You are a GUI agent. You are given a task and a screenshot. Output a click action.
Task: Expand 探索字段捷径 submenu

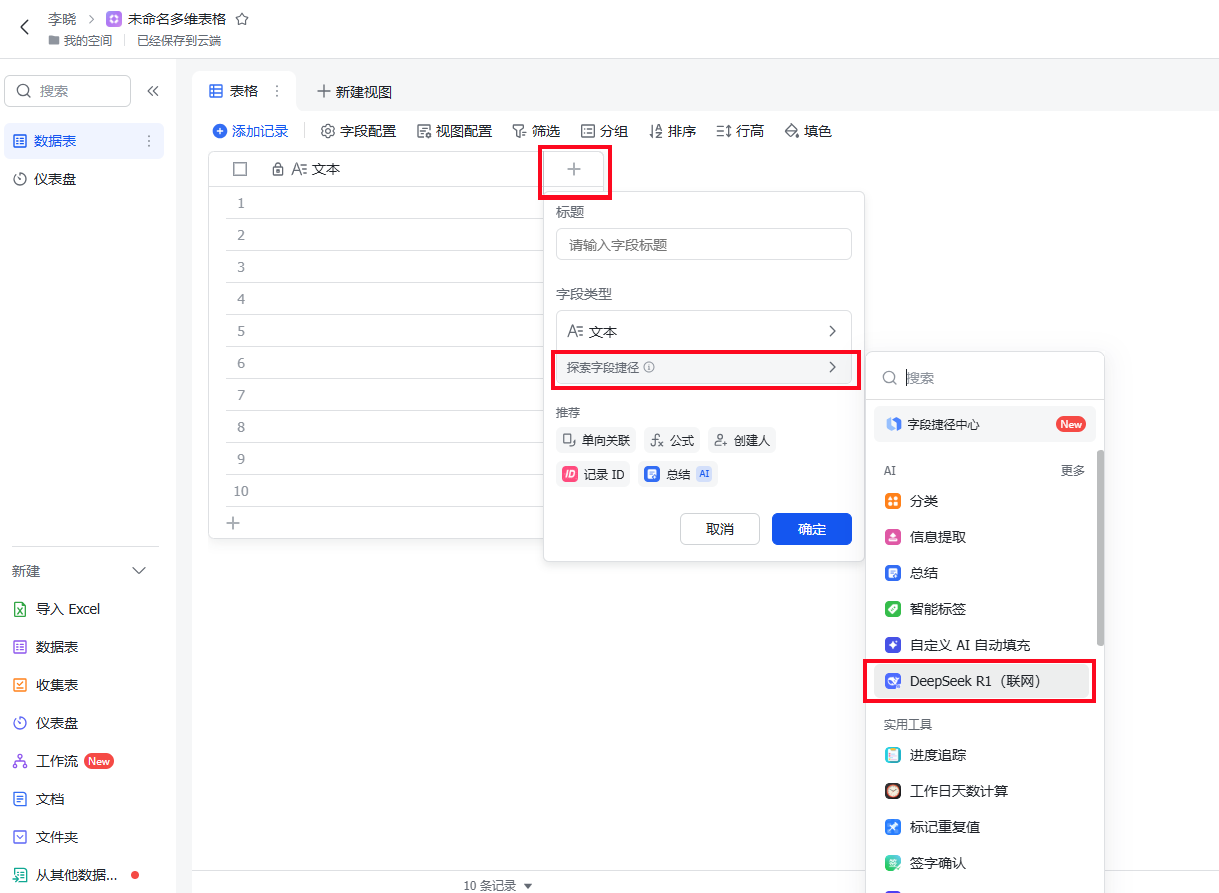(703, 367)
